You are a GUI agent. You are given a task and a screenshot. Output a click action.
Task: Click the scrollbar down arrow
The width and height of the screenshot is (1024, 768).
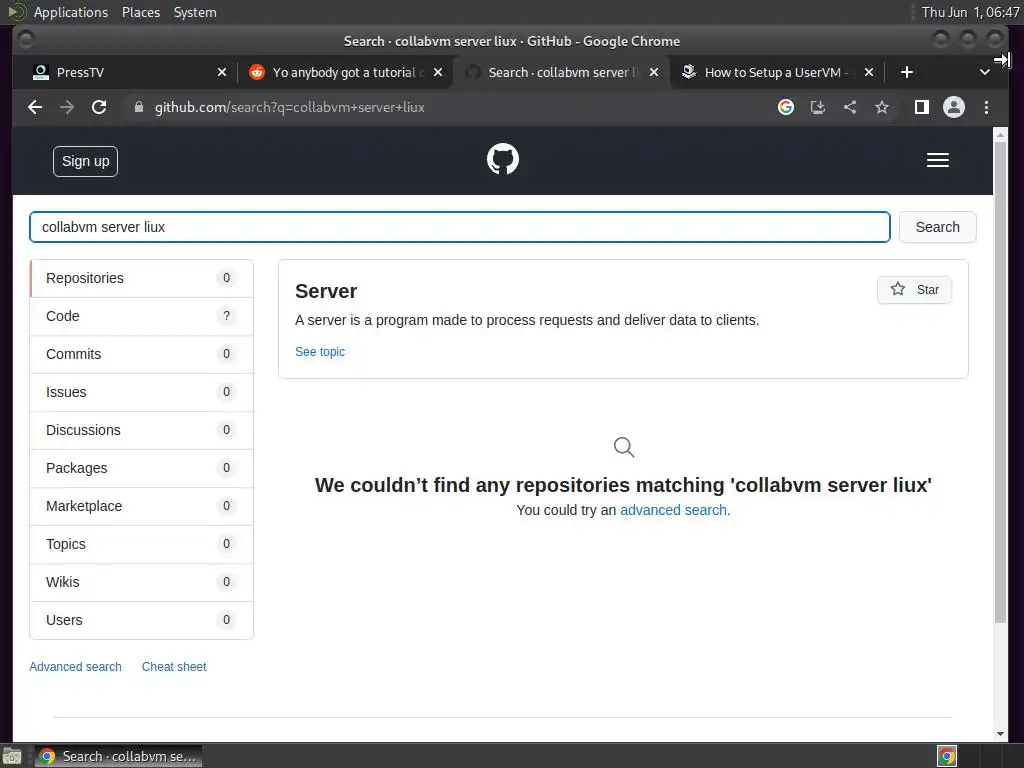coord(1000,734)
